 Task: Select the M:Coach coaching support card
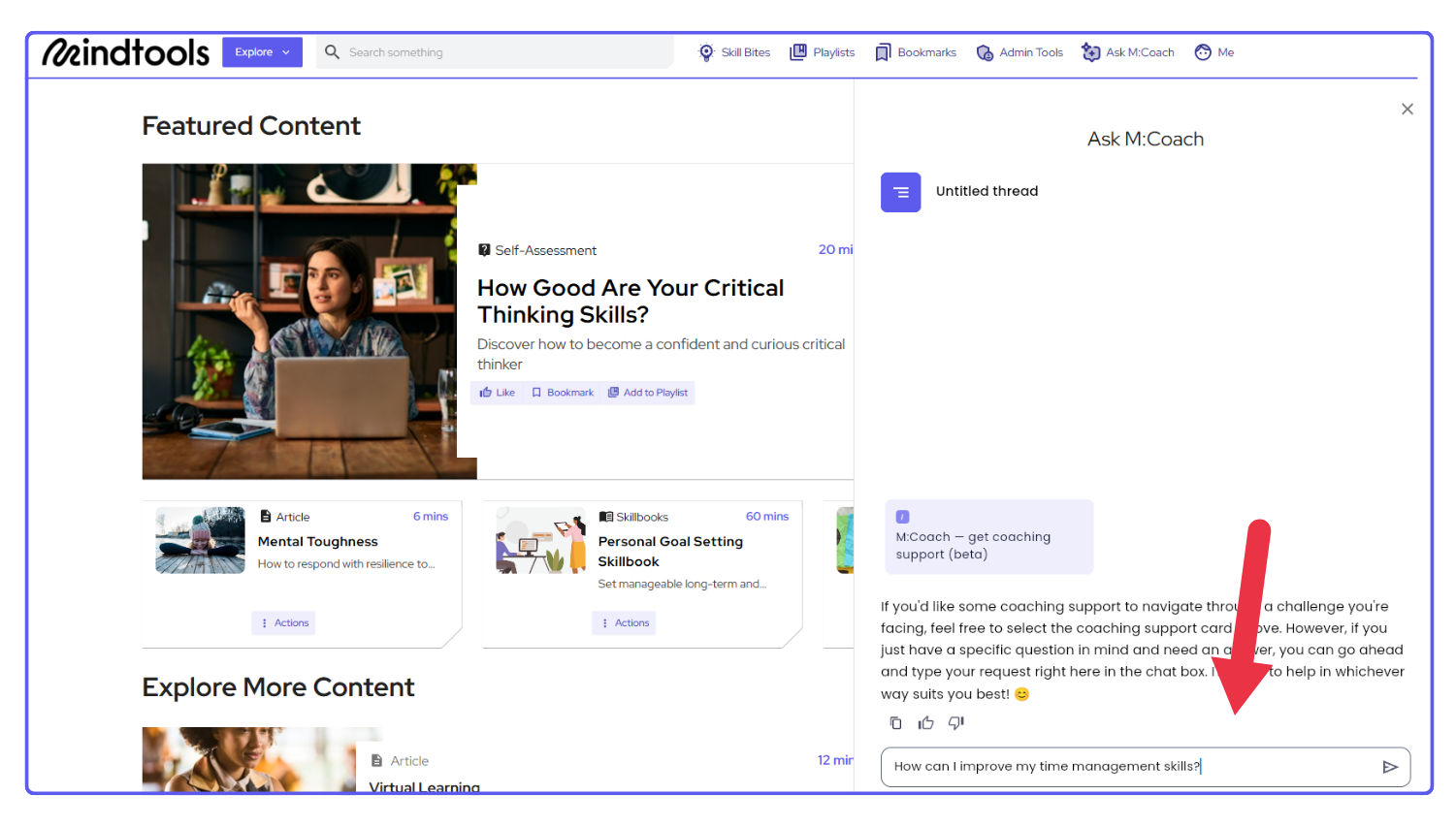[987, 537]
